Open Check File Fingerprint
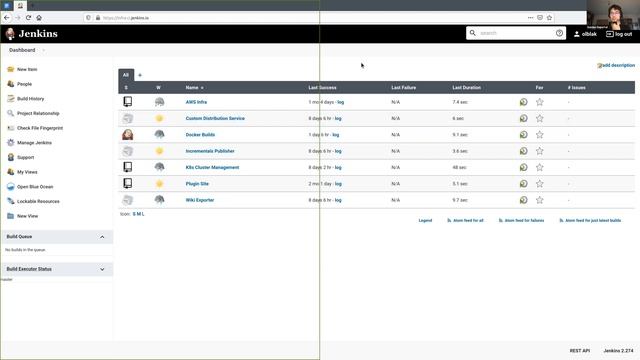 point(40,128)
